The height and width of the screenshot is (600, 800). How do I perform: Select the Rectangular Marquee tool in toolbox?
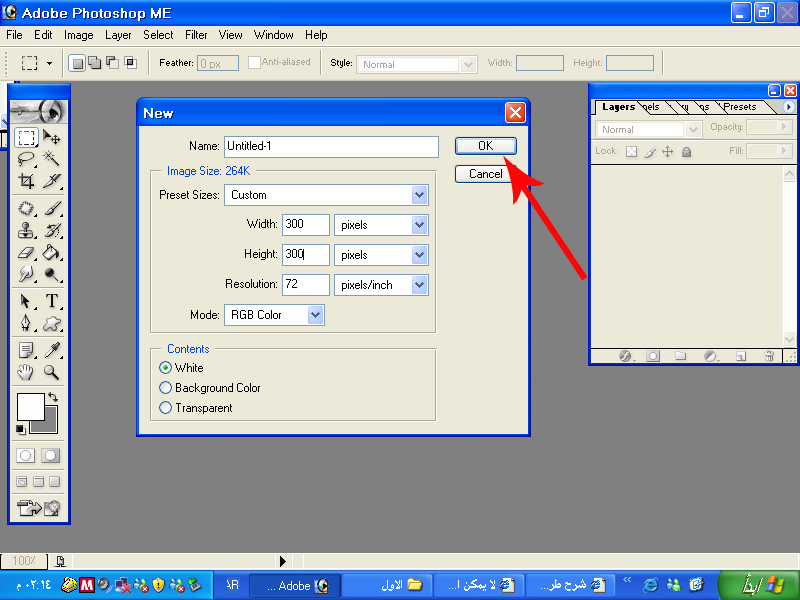(x=26, y=137)
